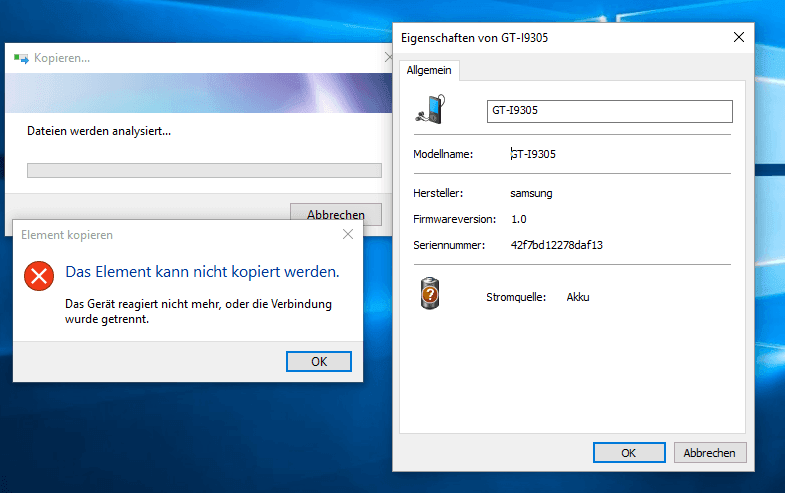785x493 pixels.
Task: Click the message about Gerät reagiert nicht mehr
Action: (198, 311)
